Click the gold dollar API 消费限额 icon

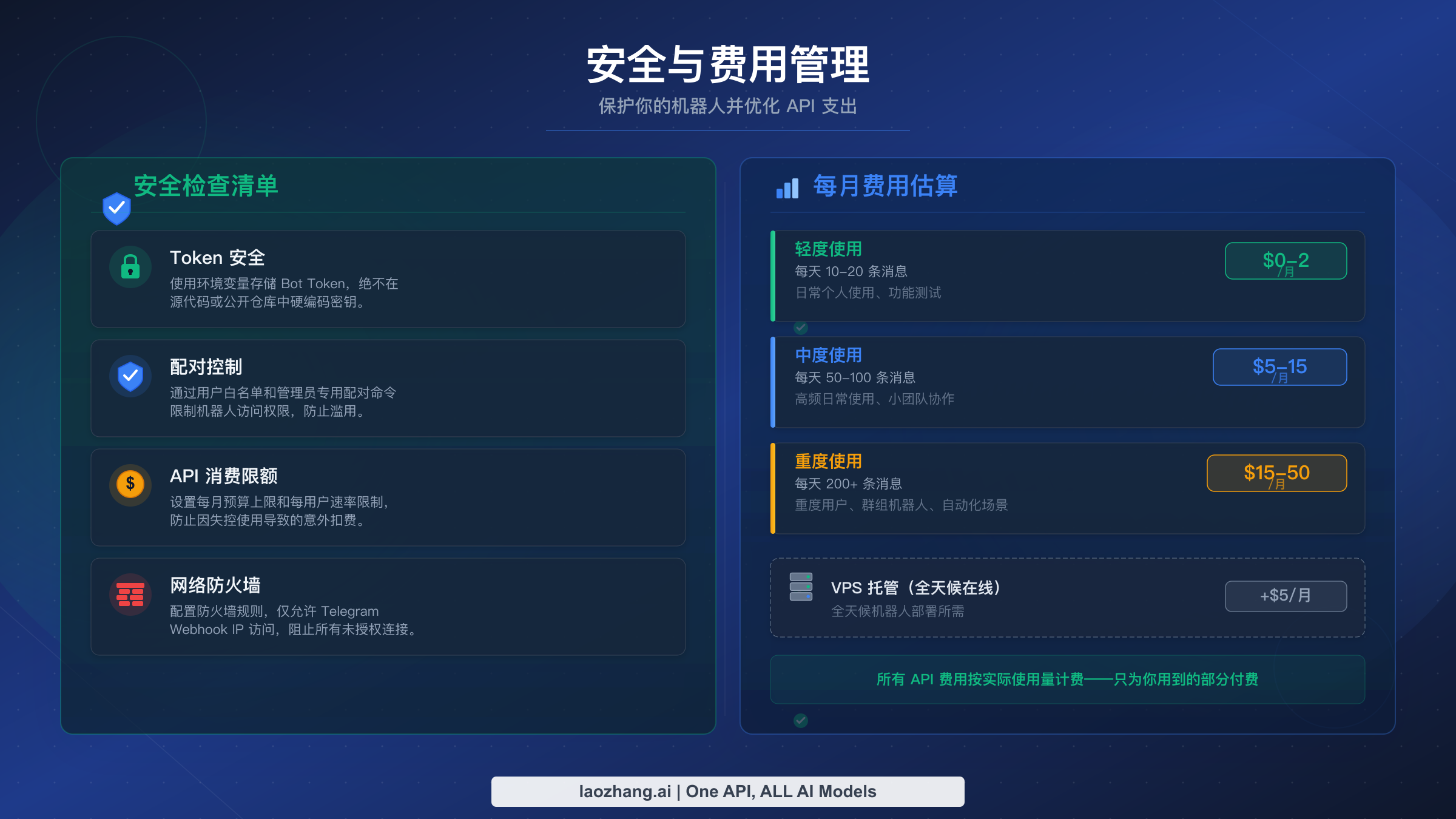[130, 484]
